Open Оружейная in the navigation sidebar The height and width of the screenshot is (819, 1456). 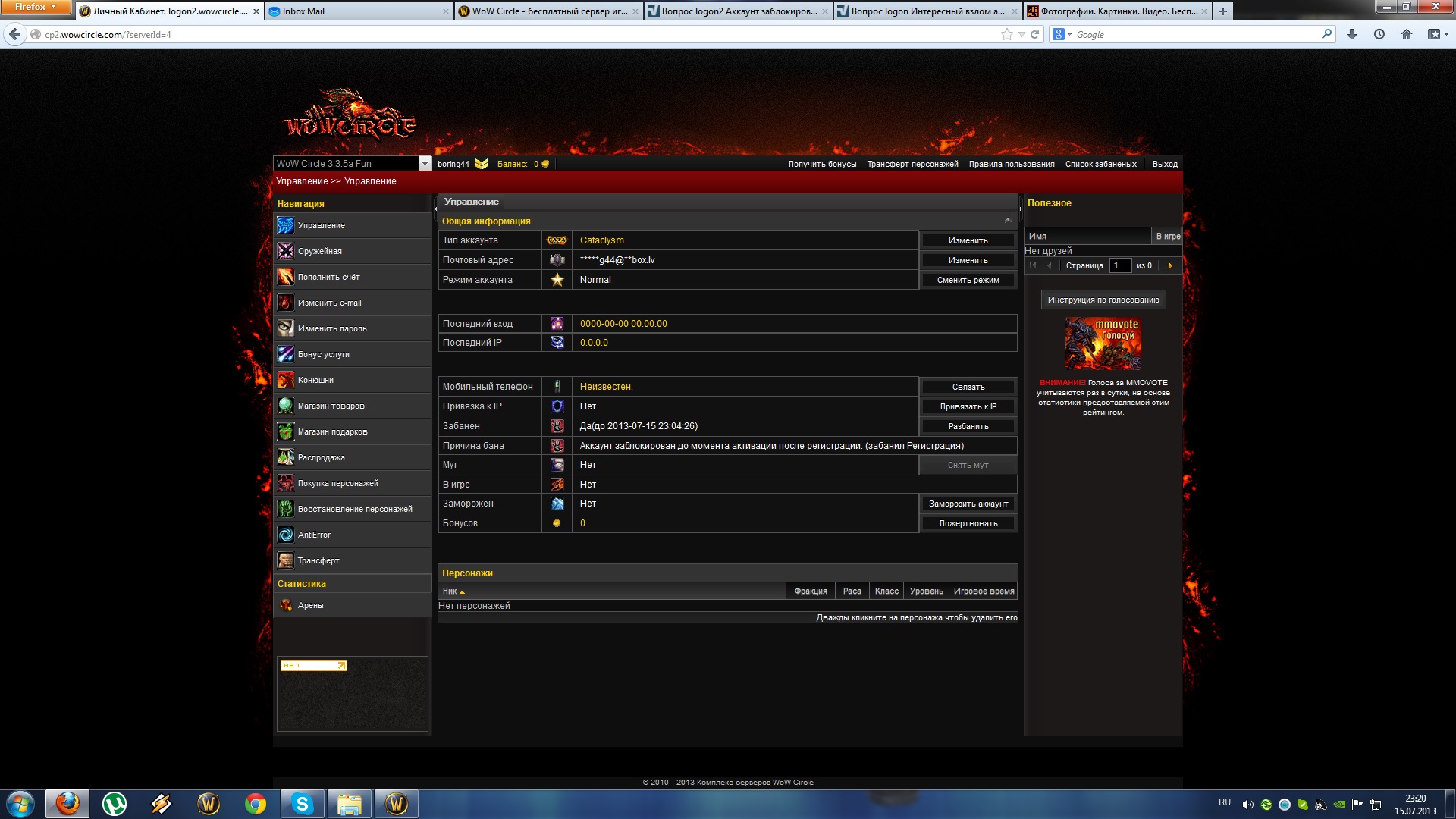coord(352,251)
